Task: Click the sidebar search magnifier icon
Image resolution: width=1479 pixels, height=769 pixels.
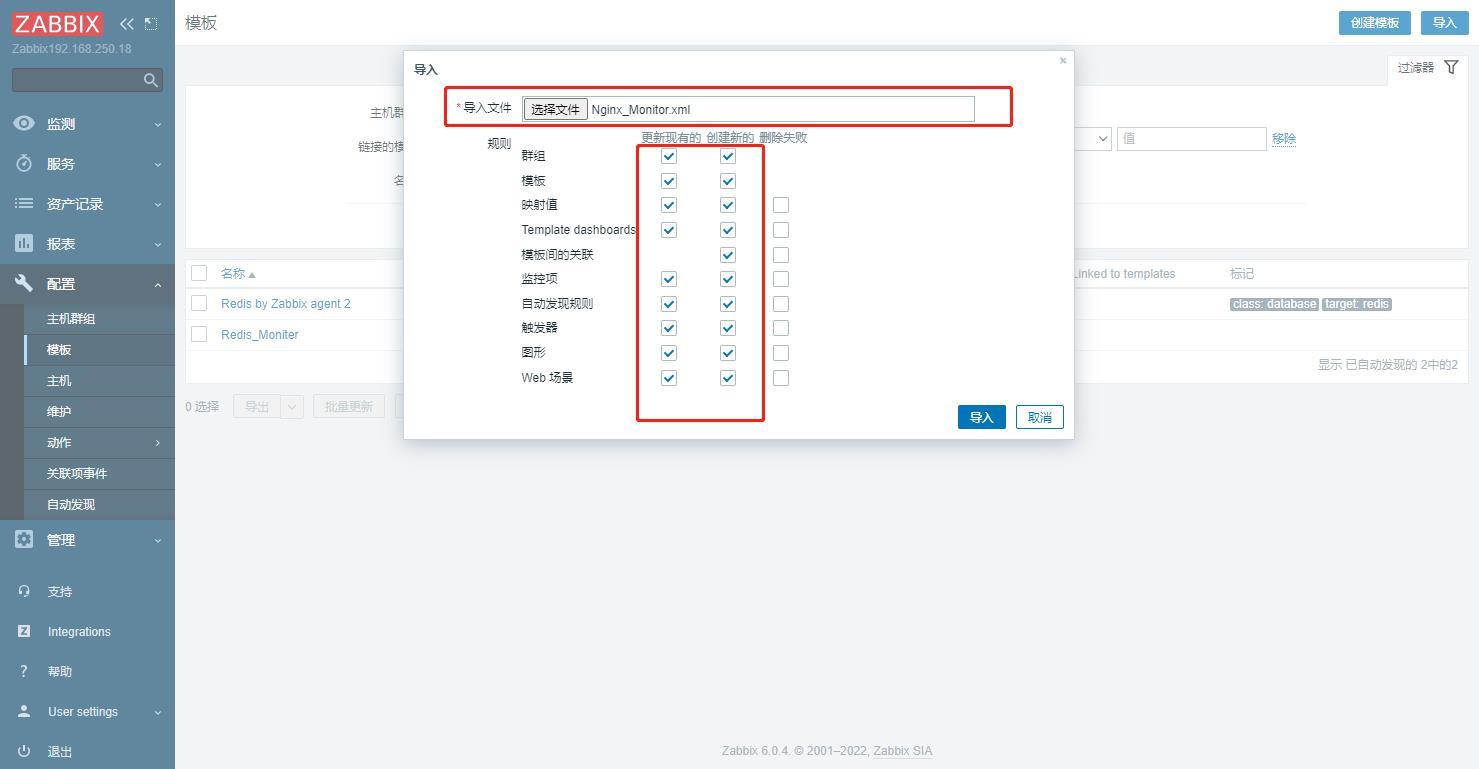Action: click(151, 80)
